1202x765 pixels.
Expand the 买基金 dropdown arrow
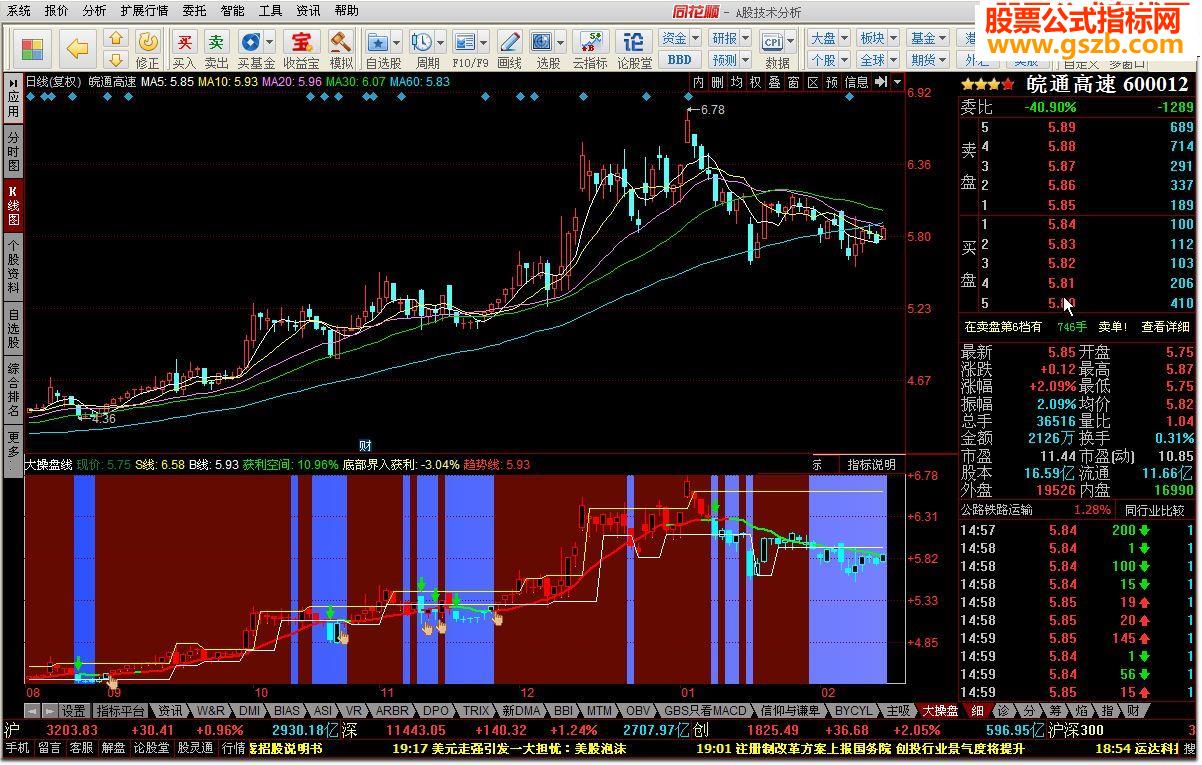(x=269, y=43)
